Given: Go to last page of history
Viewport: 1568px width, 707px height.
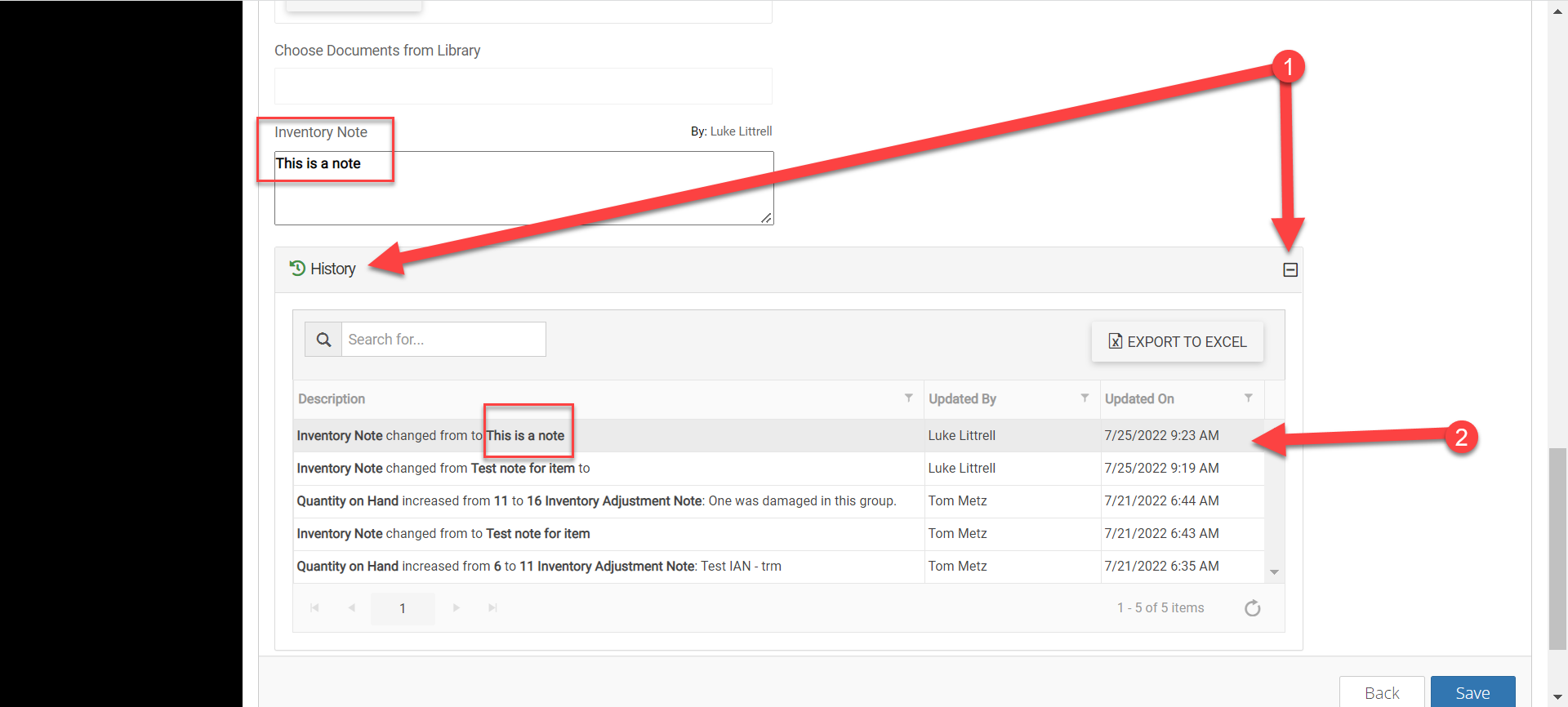Looking at the screenshot, I should tap(492, 608).
